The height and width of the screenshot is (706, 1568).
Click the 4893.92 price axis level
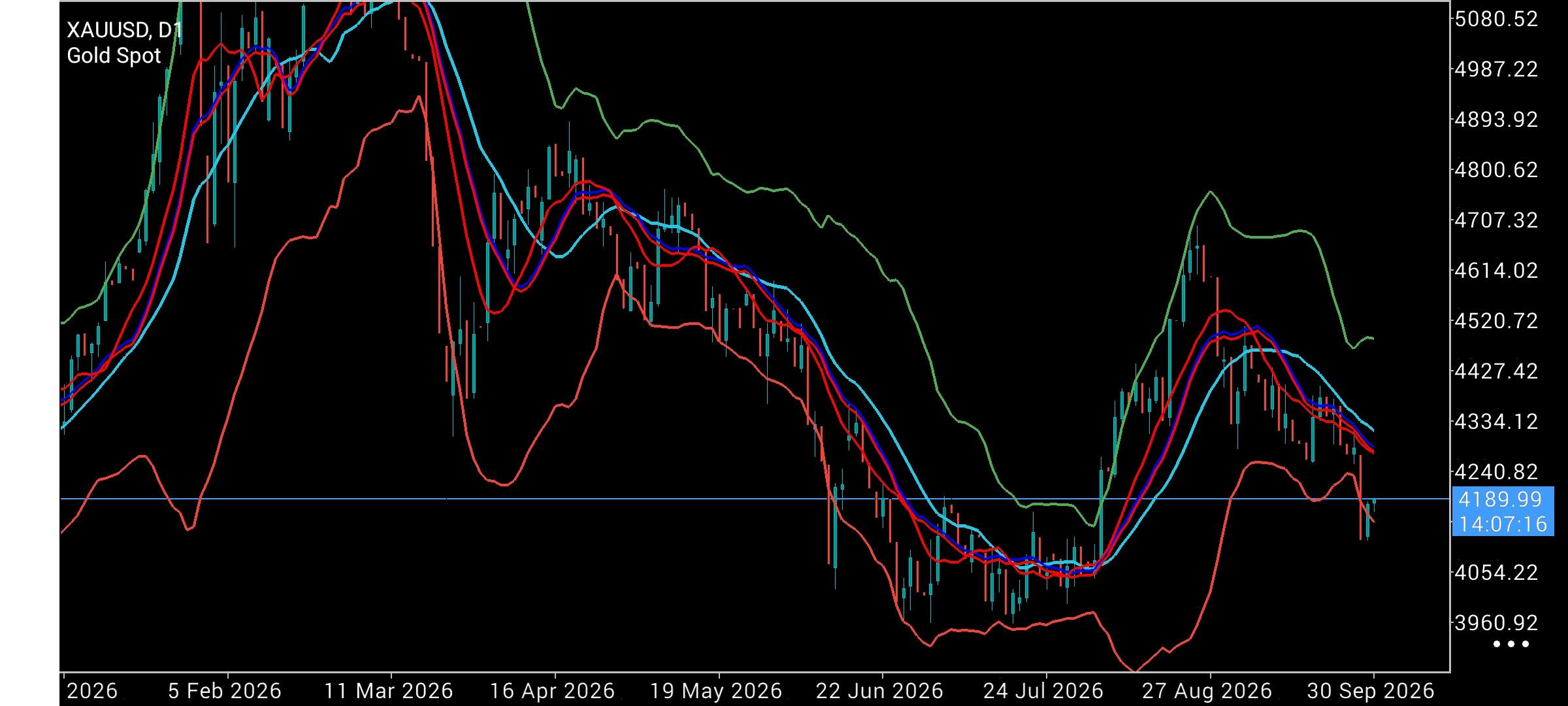point(1496,120)
